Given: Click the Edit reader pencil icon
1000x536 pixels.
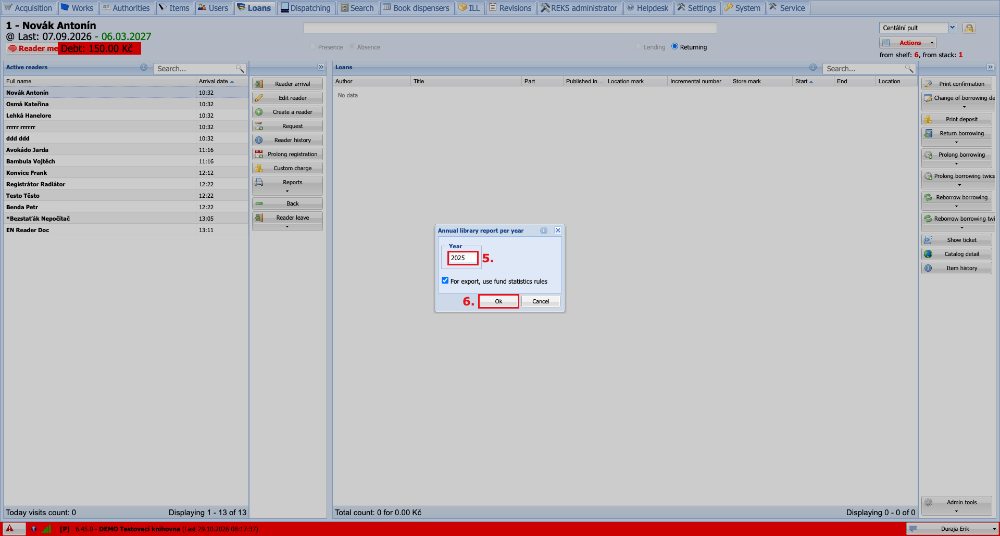Looking at the screenshot, I should pyautogui.click(x=259, y=98).
